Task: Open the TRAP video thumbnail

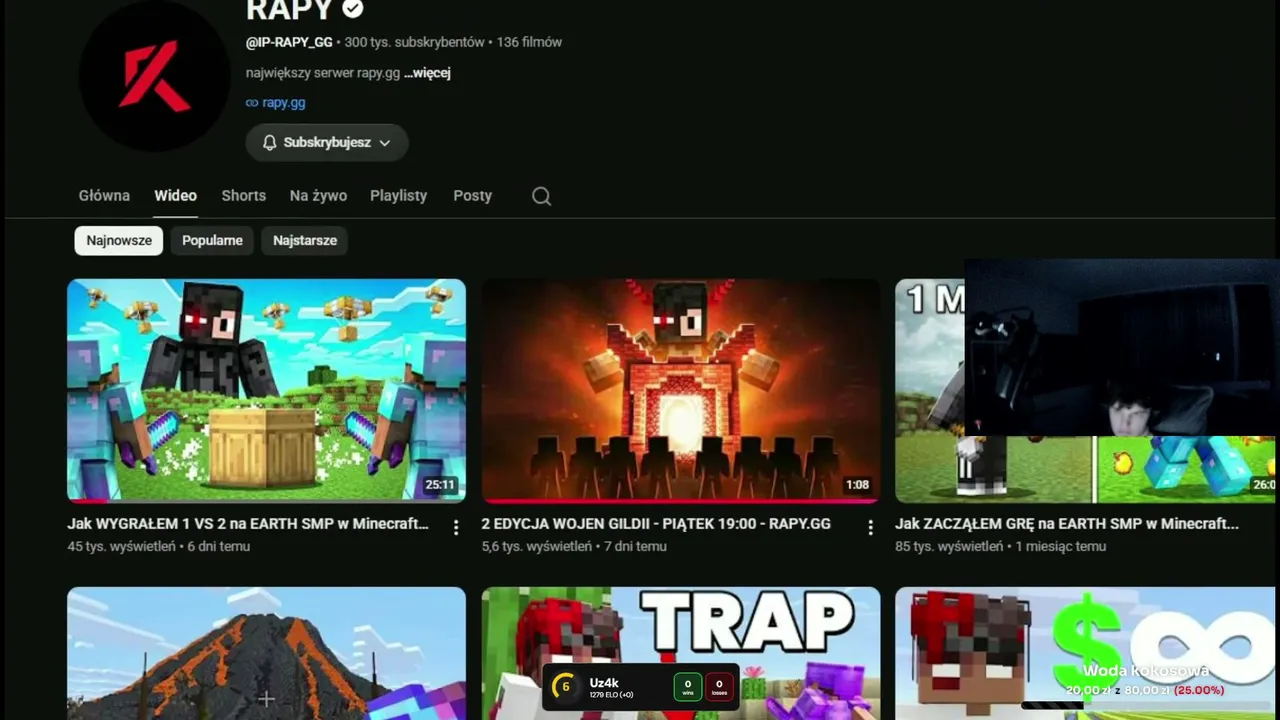Action: tap(681, 653)
